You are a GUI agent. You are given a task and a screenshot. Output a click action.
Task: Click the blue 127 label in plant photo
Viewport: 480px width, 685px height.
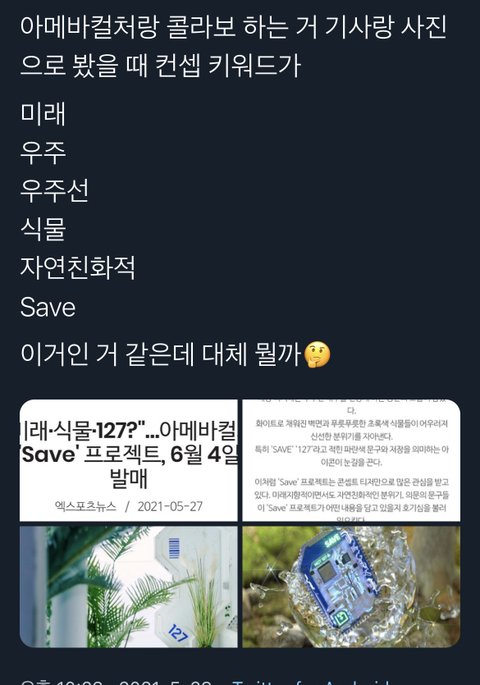pos(178,633)
